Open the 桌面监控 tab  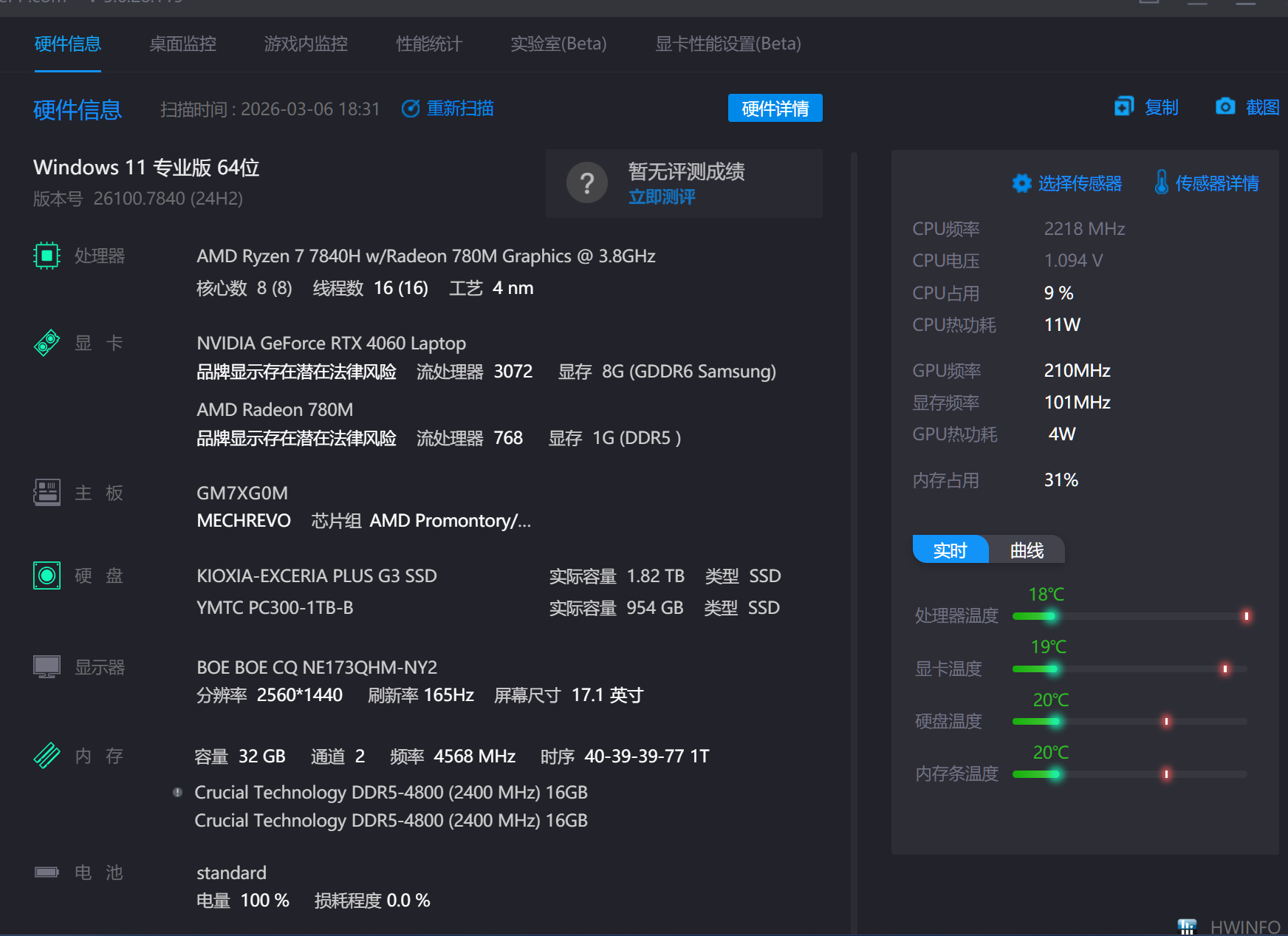pyautogui.click(x=182, y=44)
